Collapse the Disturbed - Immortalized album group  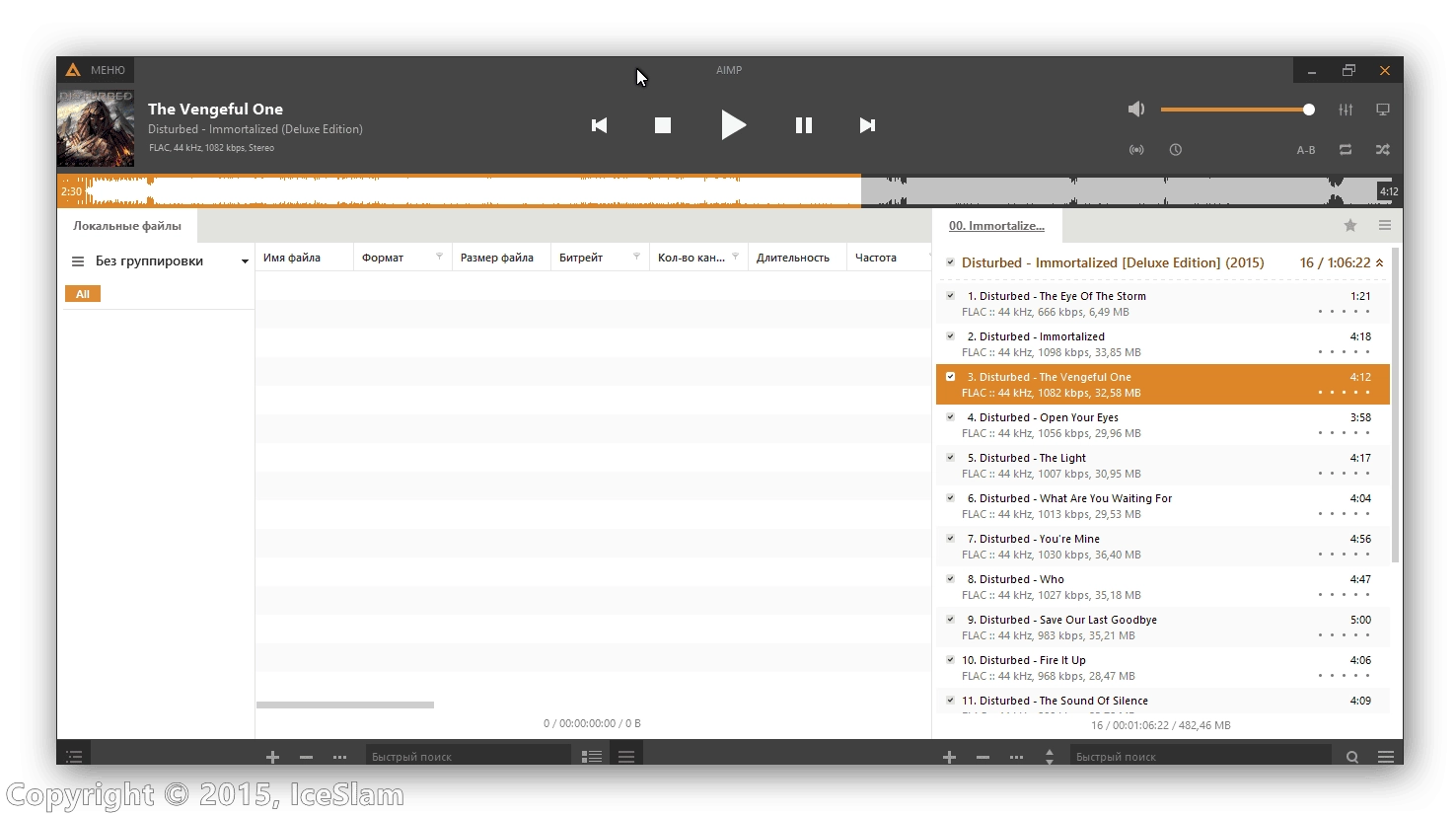point(1379,262)
